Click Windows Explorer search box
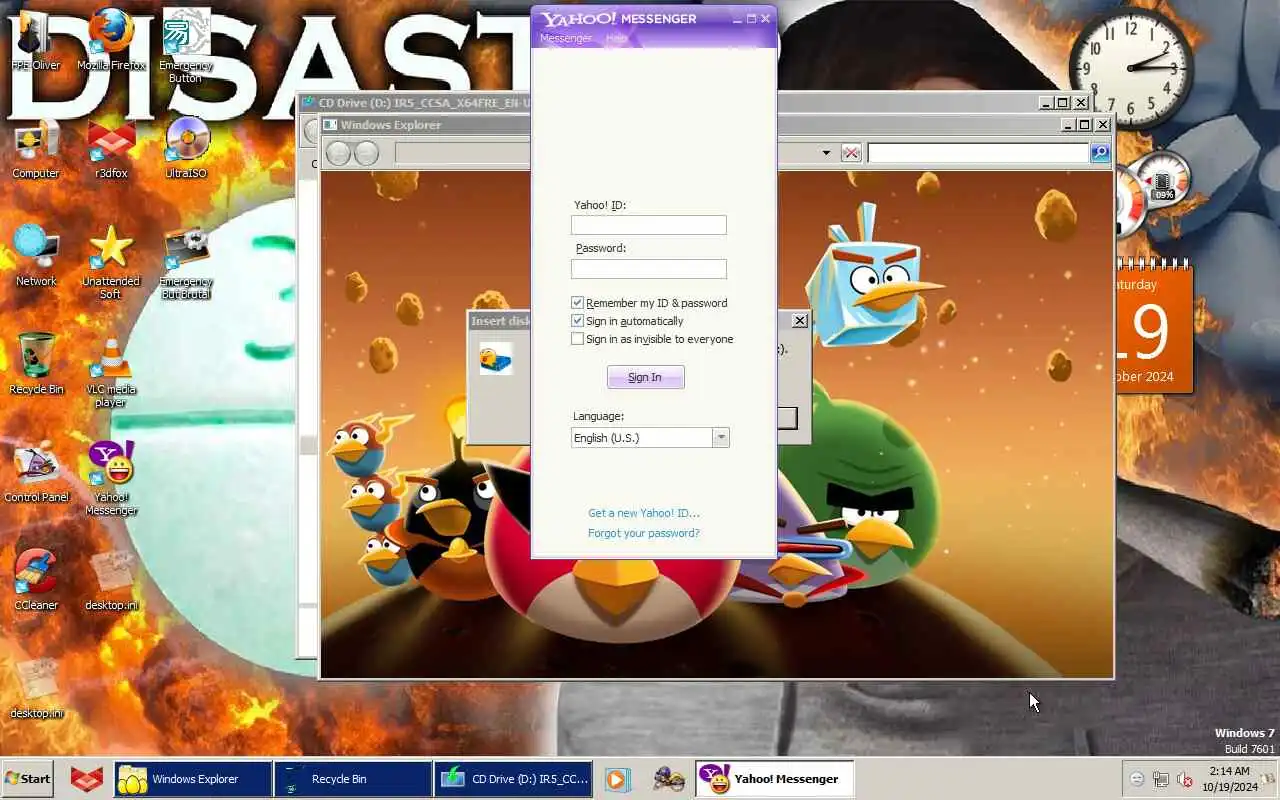 978,153
